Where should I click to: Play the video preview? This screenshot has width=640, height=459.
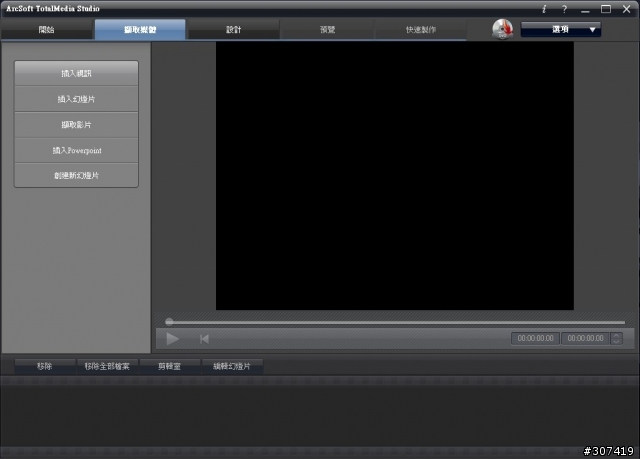[172, 339]
